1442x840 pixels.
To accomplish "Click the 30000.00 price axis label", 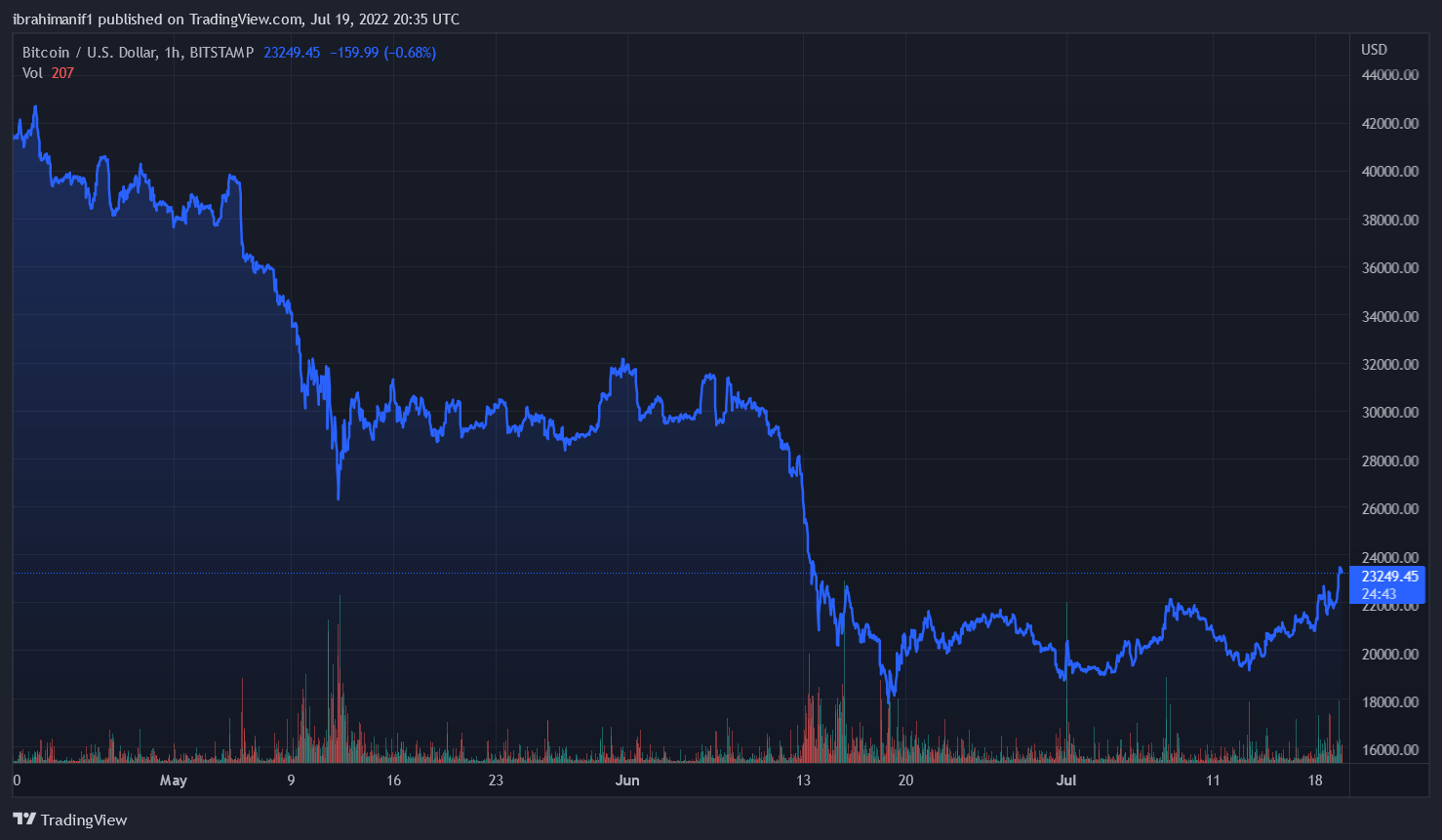I will pyautogui.click(x=1389, y=413).
